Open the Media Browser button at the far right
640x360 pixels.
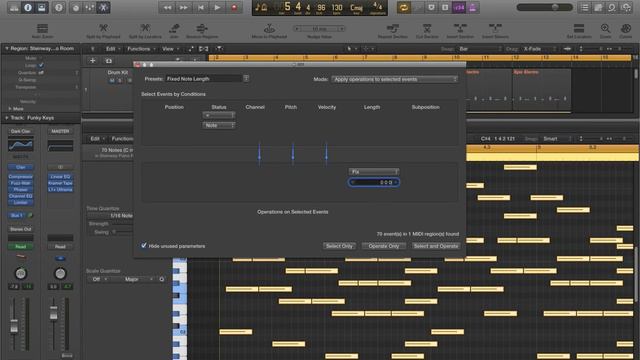pos(626,8)
